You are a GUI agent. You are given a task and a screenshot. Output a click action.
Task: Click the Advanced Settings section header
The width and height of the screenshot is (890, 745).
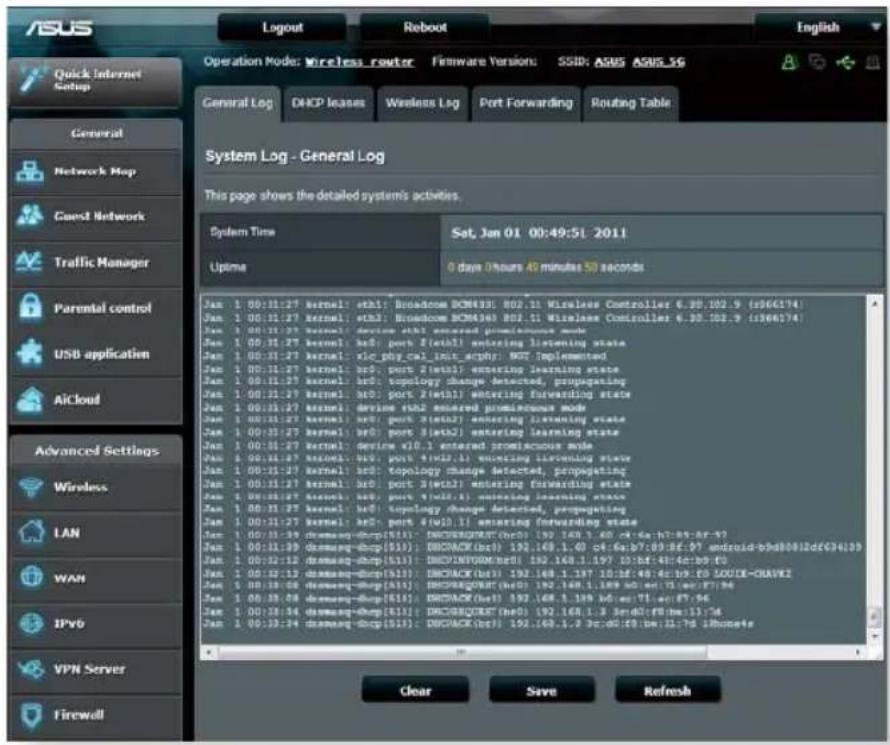[x=96, y=451]
